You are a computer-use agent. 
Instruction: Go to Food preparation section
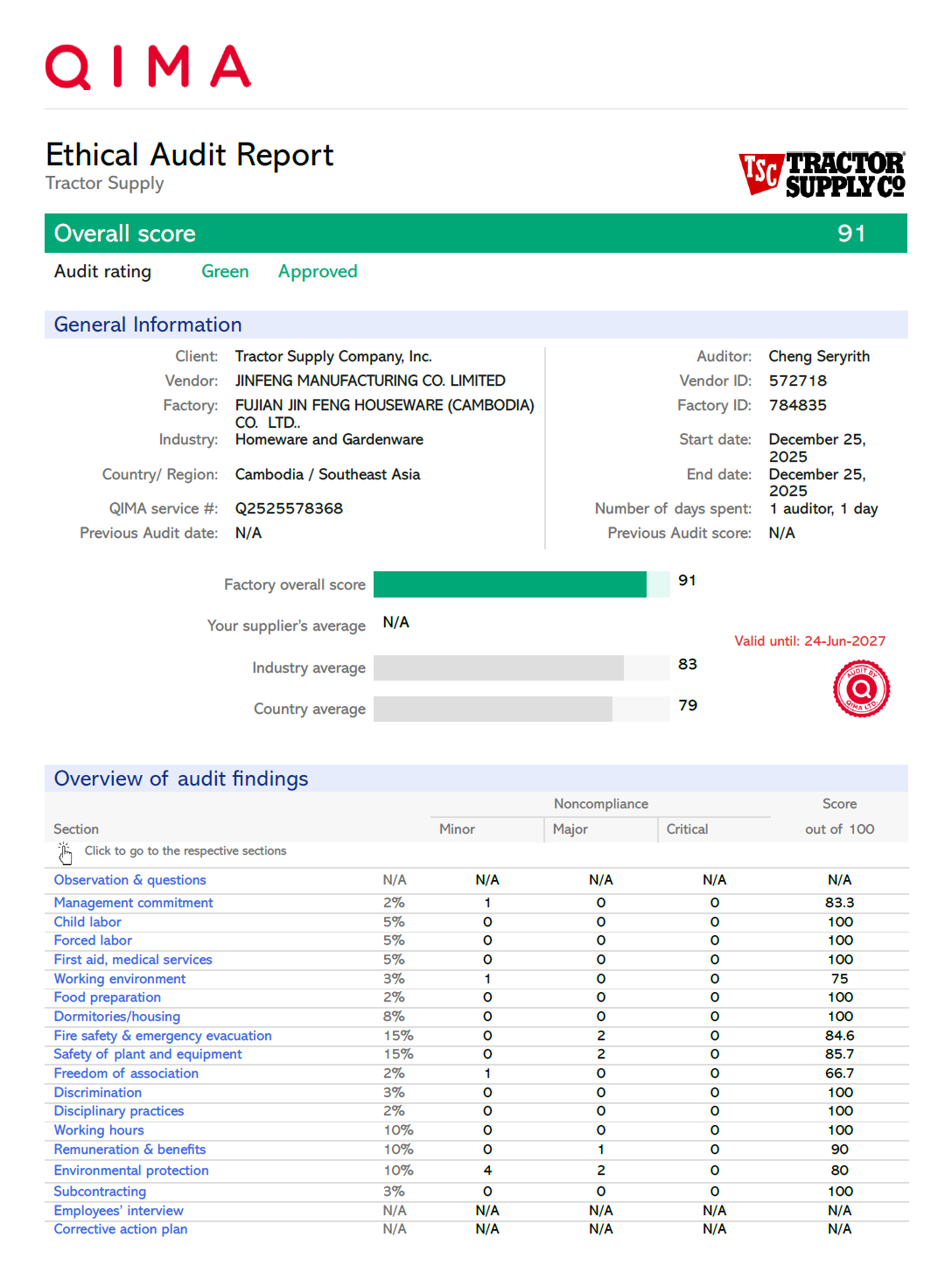(108, 997)
